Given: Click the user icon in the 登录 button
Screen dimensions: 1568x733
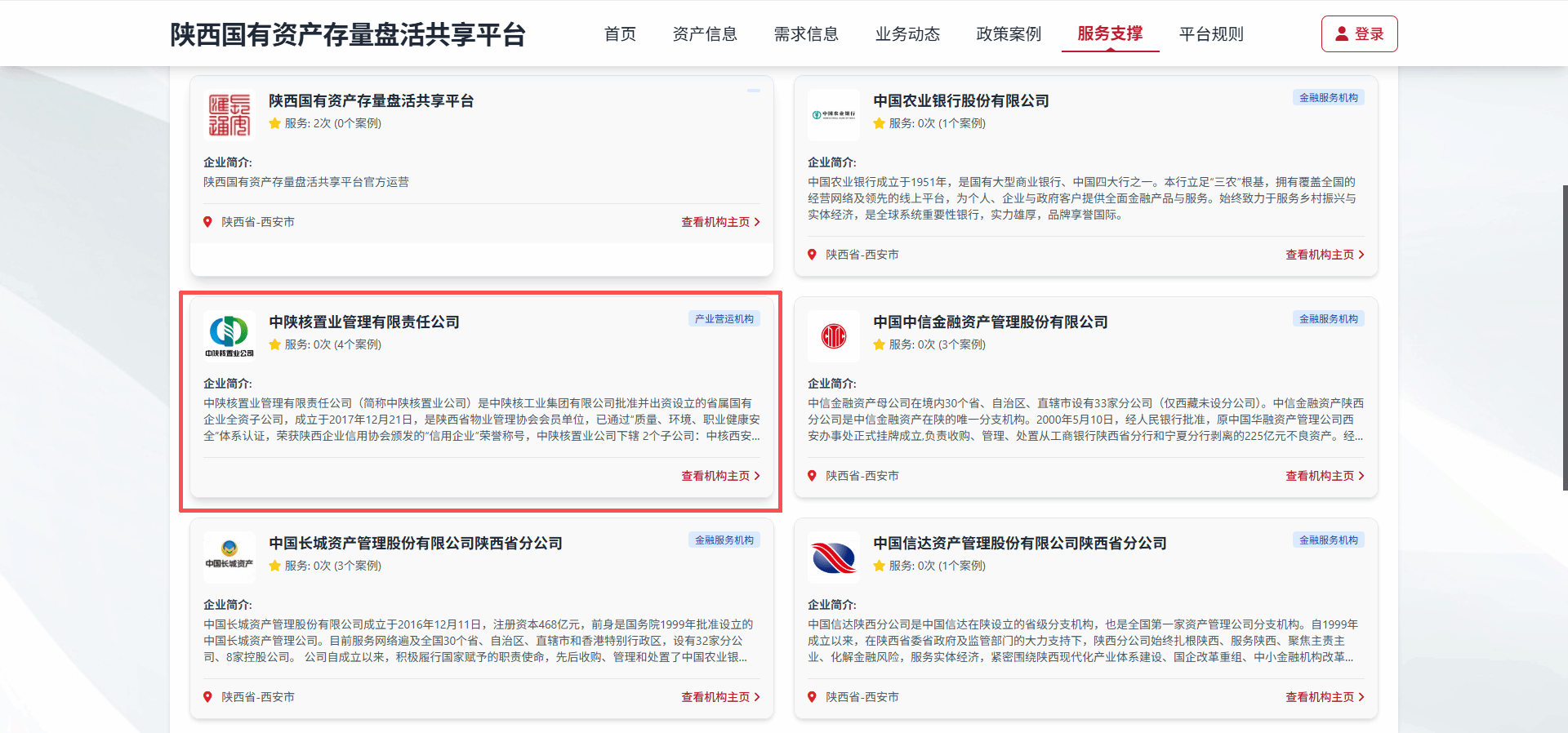Looking at the screenshot, I should tap(1342, 34).
